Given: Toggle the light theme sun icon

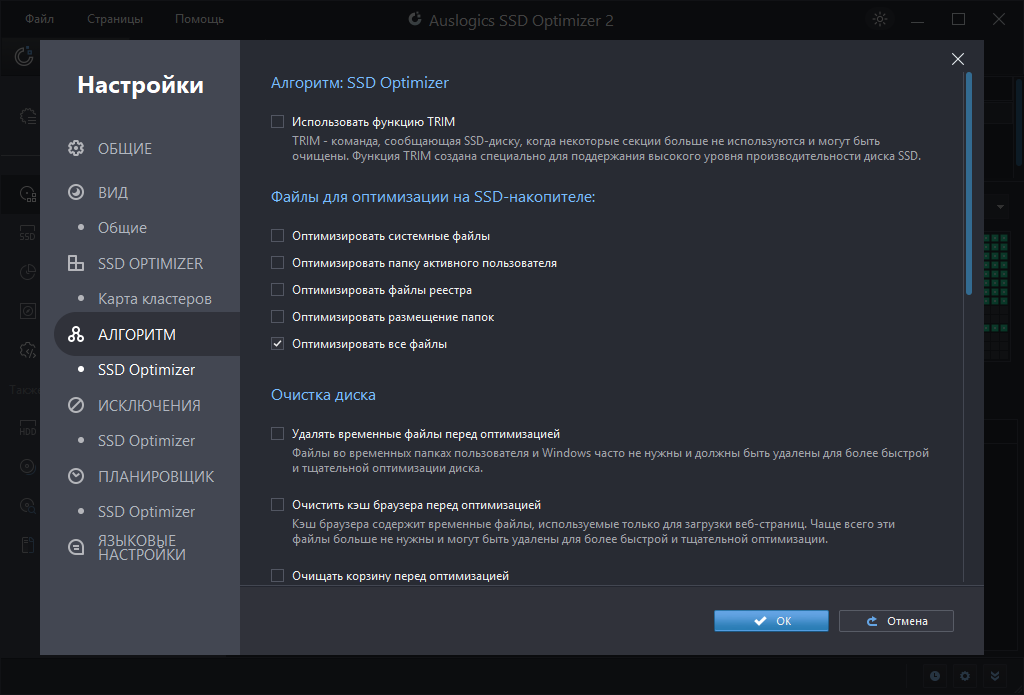Looking at the screenshot, I should (880, 20).
